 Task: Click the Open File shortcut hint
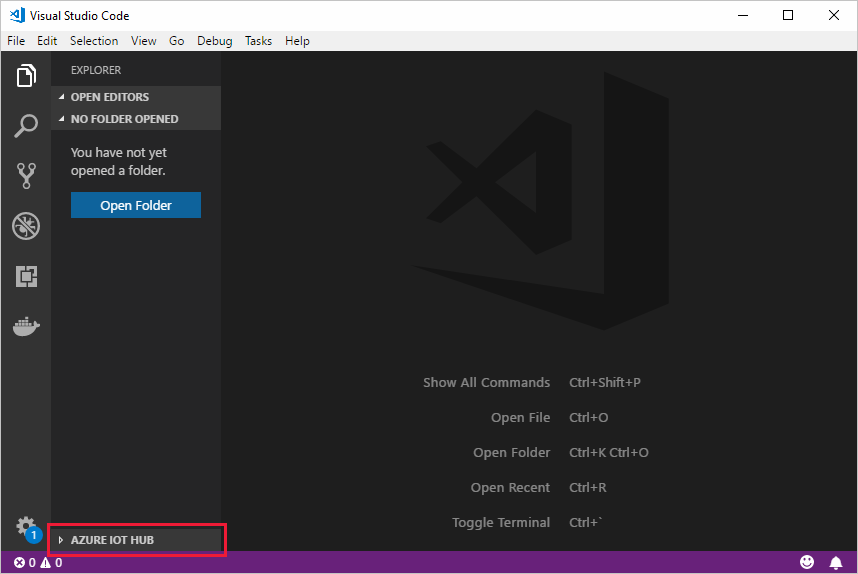click(x=549, y=418)
